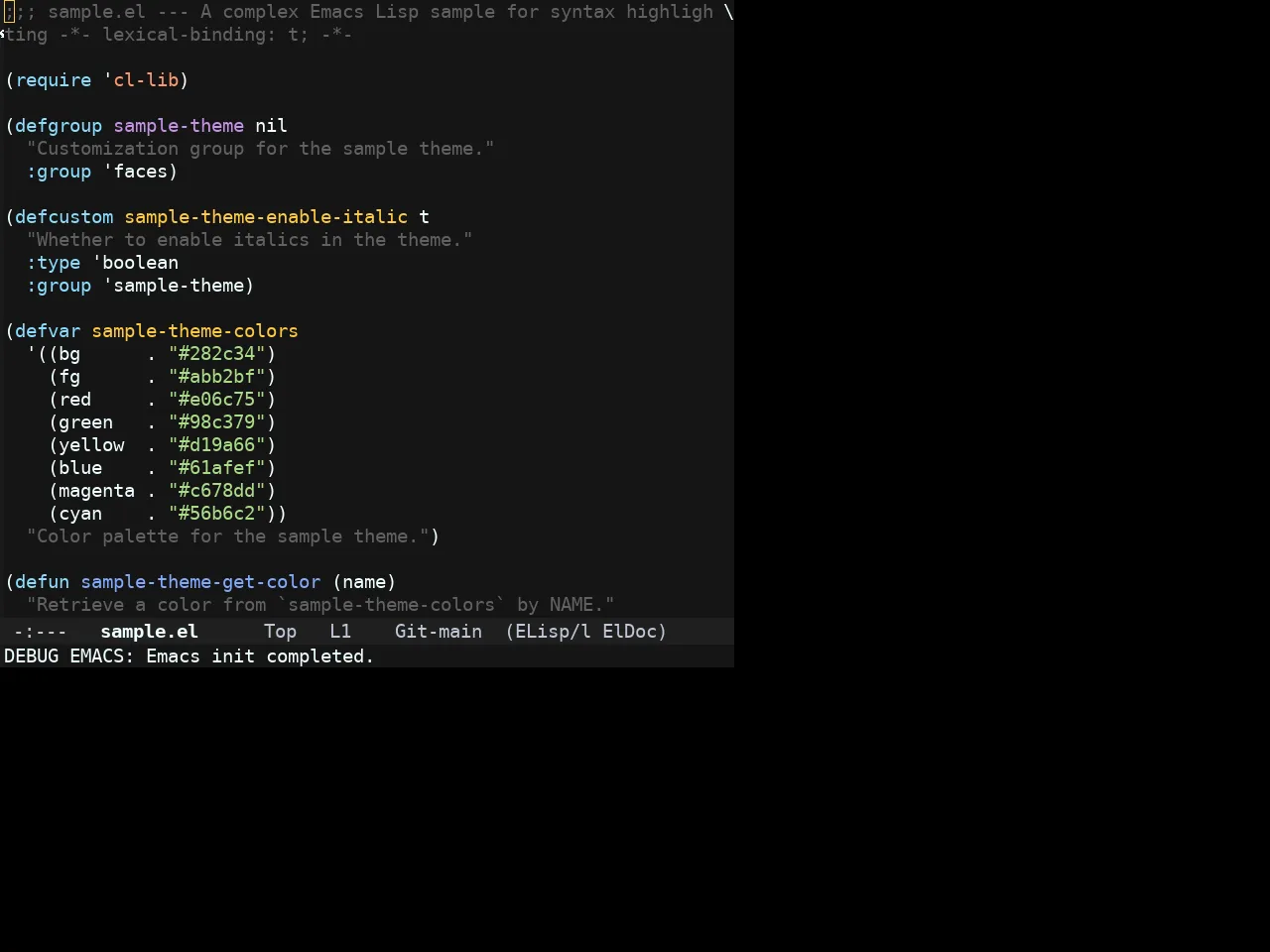Click the 'cl-lib symbol
The image size is (1270, 952).
[x=141, y=80]
